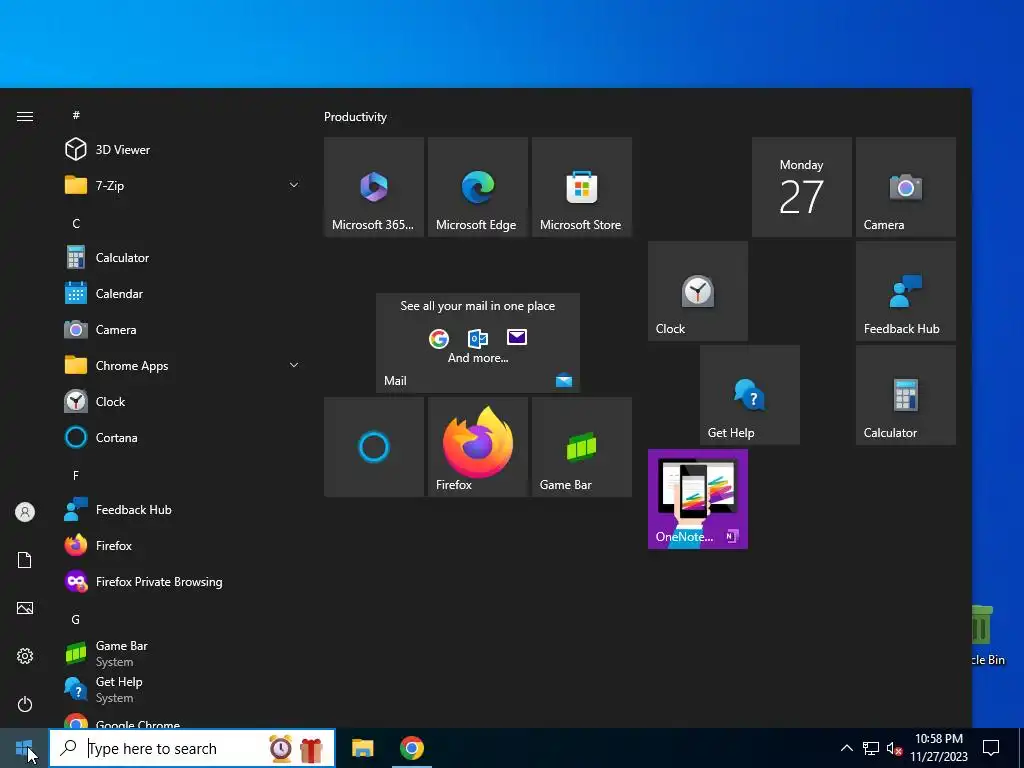Show hidden system tray icons
The height and width of the screenshot is (768, 1024).
pos(846,748)
